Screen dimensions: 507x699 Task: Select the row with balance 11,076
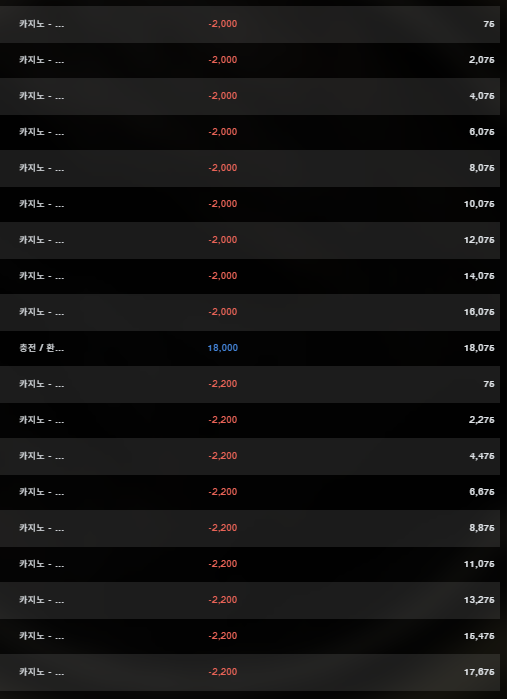click(x=250, y=564)
